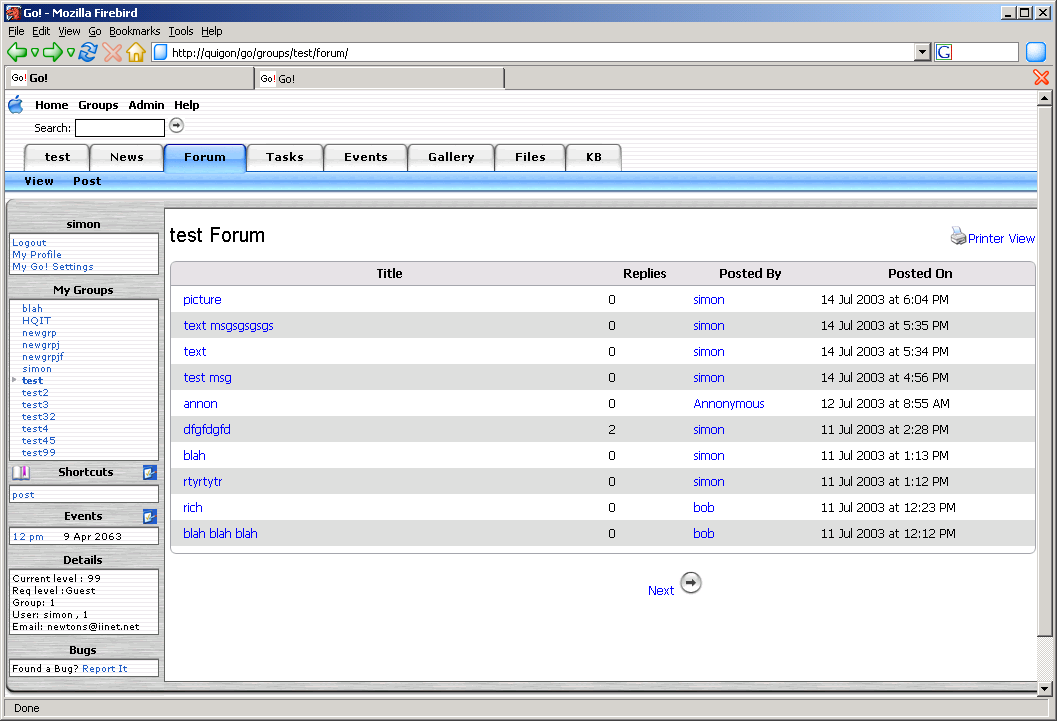The image size is (1057, 721).
Task: Click the vertical scrollbar down arrow
Action: coord(1044,689)
